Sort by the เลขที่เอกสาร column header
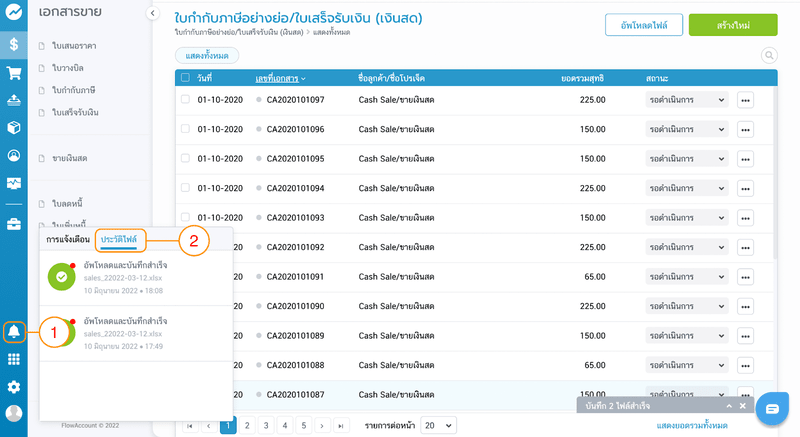The image size is (800, 437). pyautogui.click(x=281, y=78)
